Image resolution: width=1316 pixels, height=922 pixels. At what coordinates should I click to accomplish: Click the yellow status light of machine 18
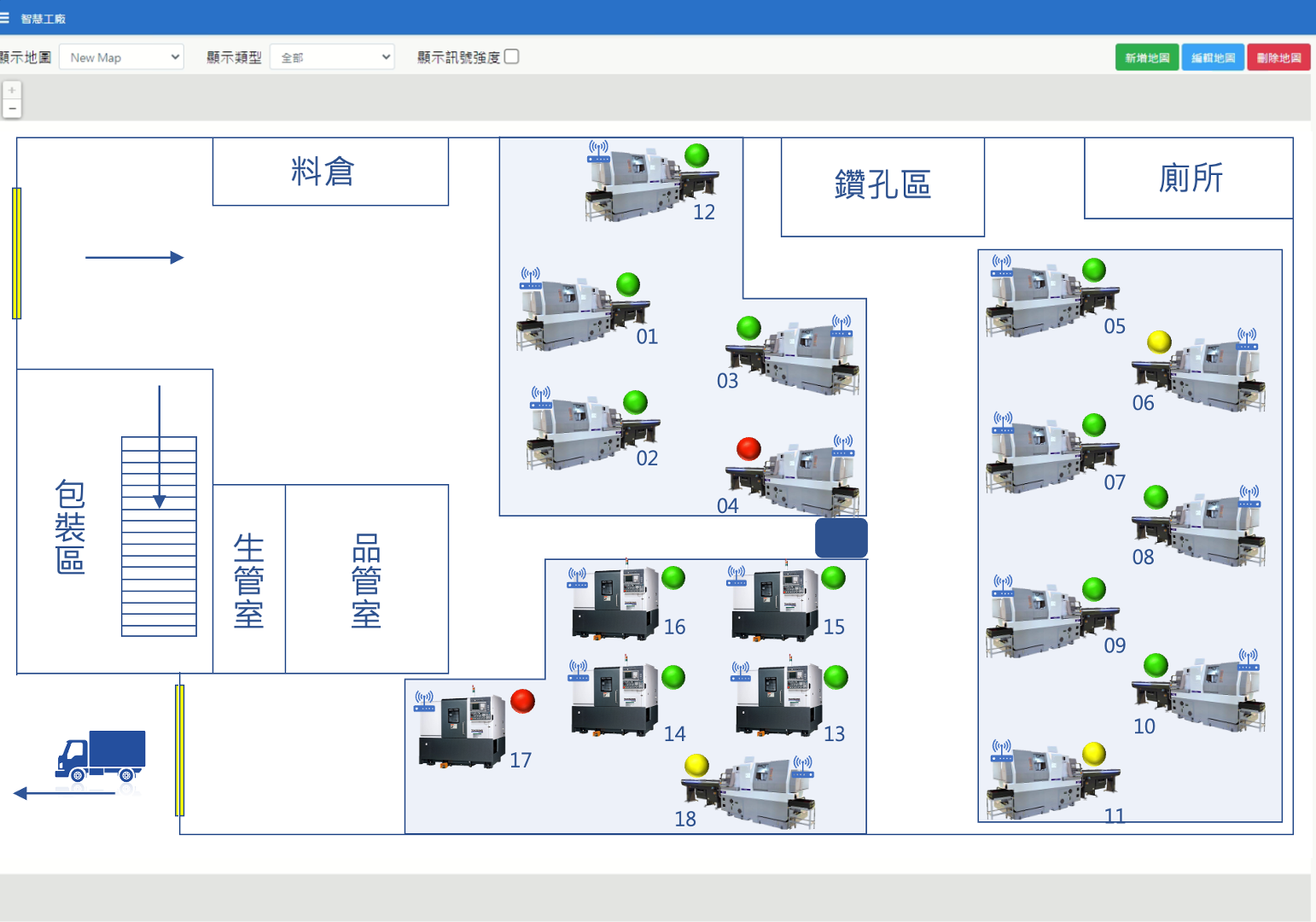click(696, 765)
